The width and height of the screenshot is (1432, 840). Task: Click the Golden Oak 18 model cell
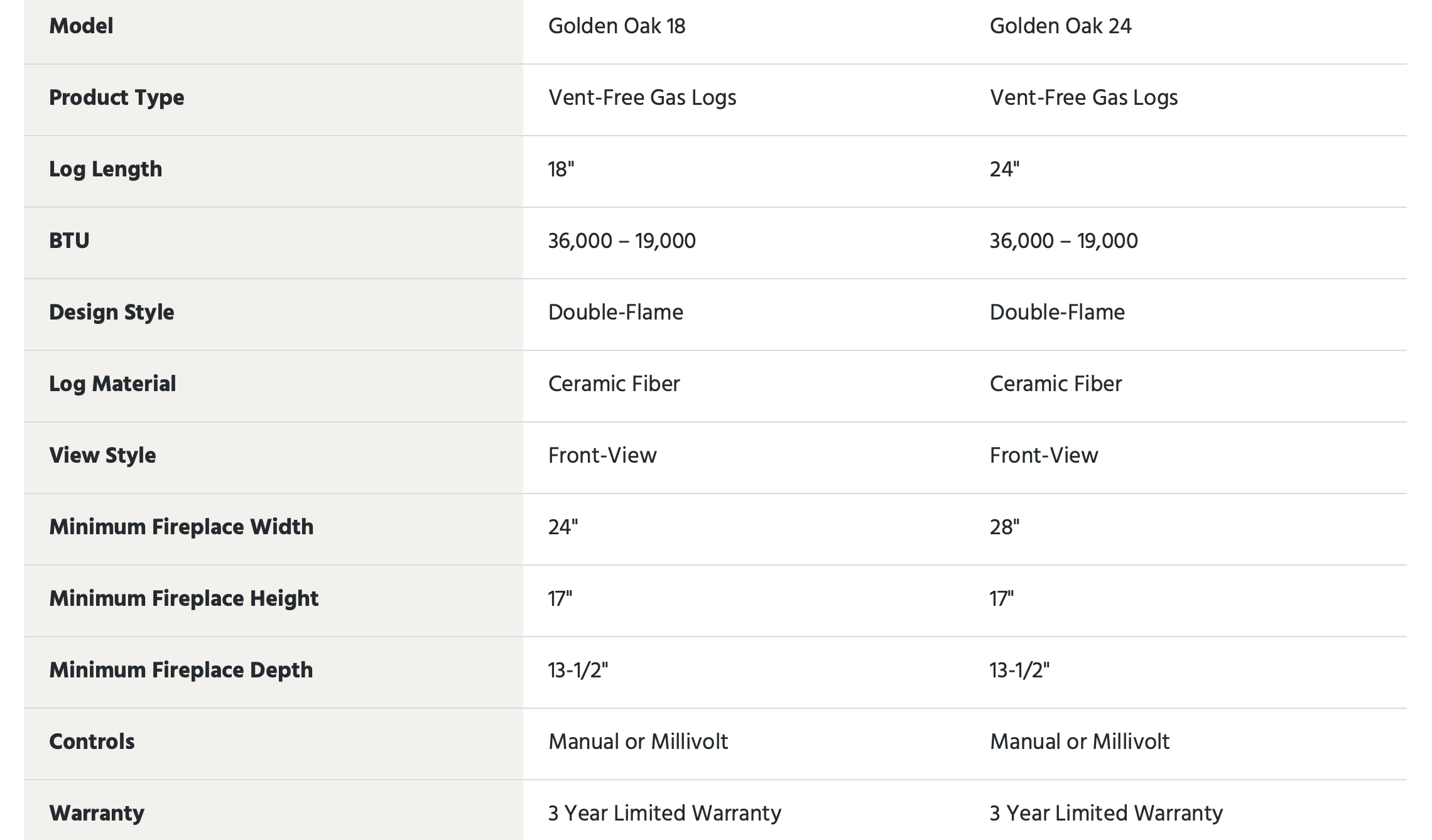pos(616,26)
